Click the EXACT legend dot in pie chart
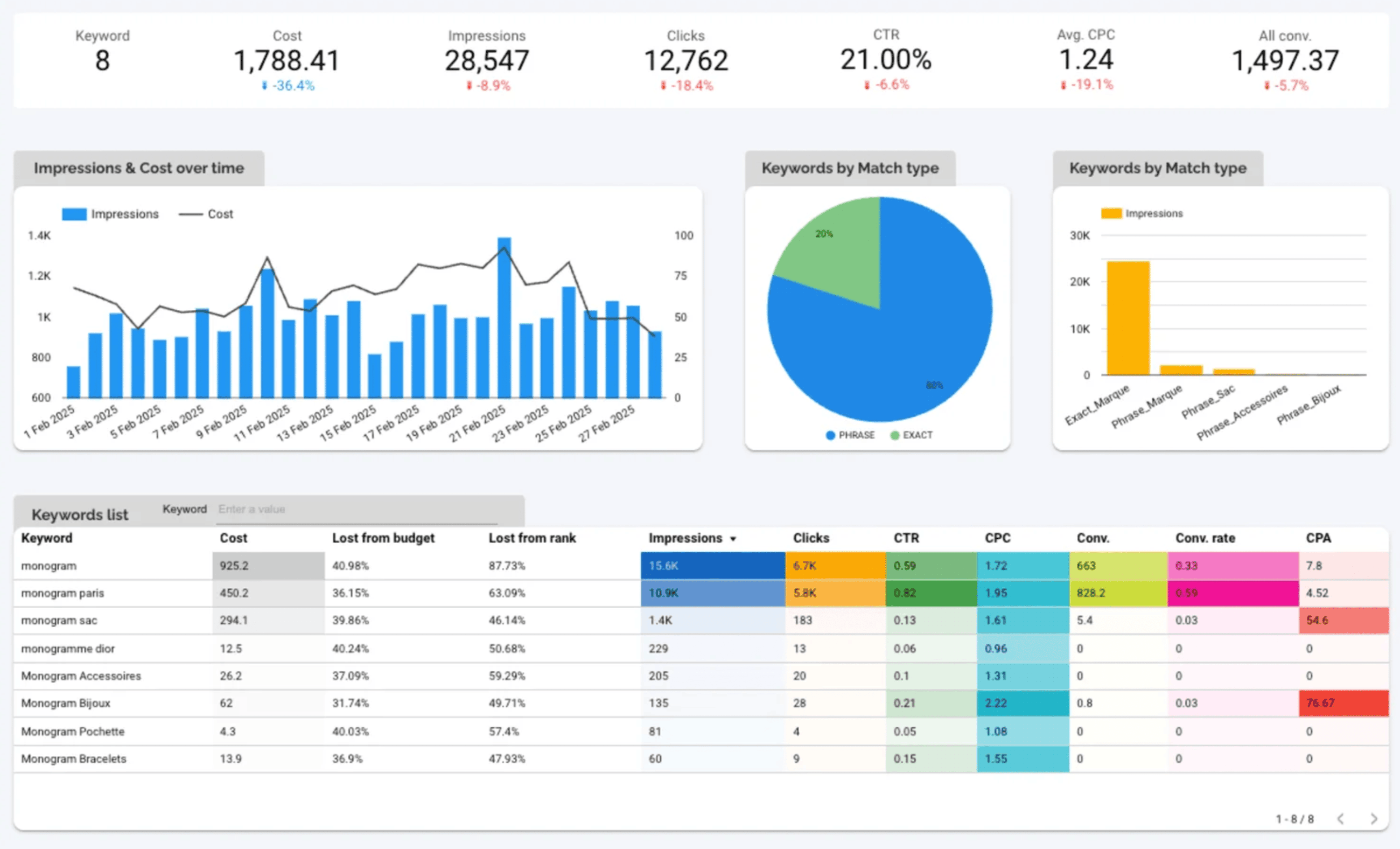Screen dimensions: 1400x849 pos(895,435)
